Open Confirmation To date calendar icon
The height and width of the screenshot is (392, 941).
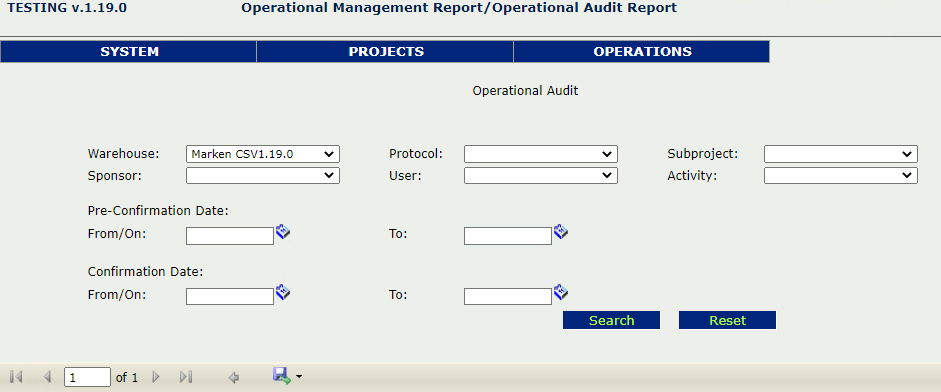pos(561,292)
